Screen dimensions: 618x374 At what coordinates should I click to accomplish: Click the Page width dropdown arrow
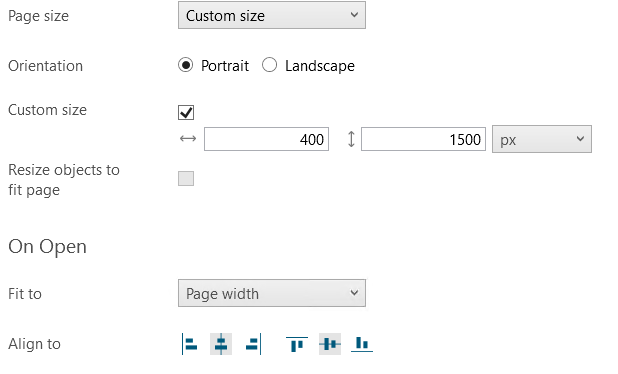tap(354, 293)
